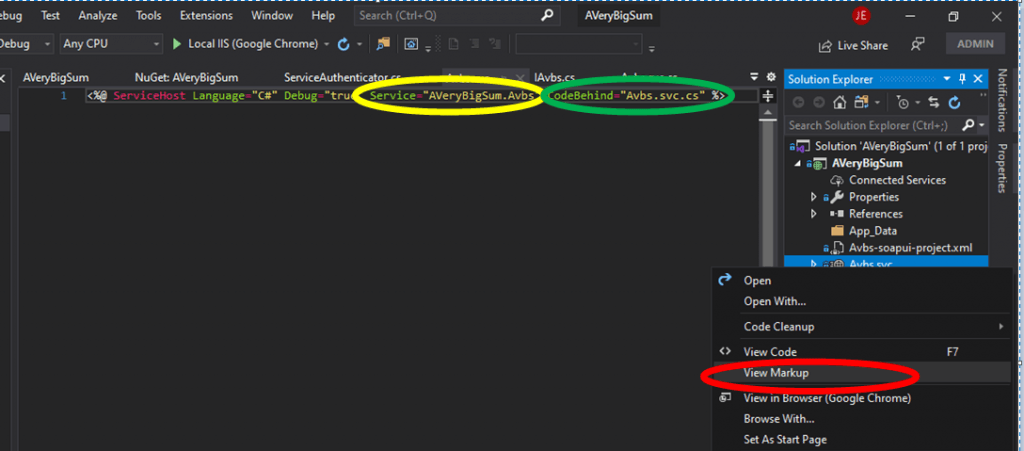
Task: Open the Code Cleanup submenu arrow
Action: coord(1000,326)
